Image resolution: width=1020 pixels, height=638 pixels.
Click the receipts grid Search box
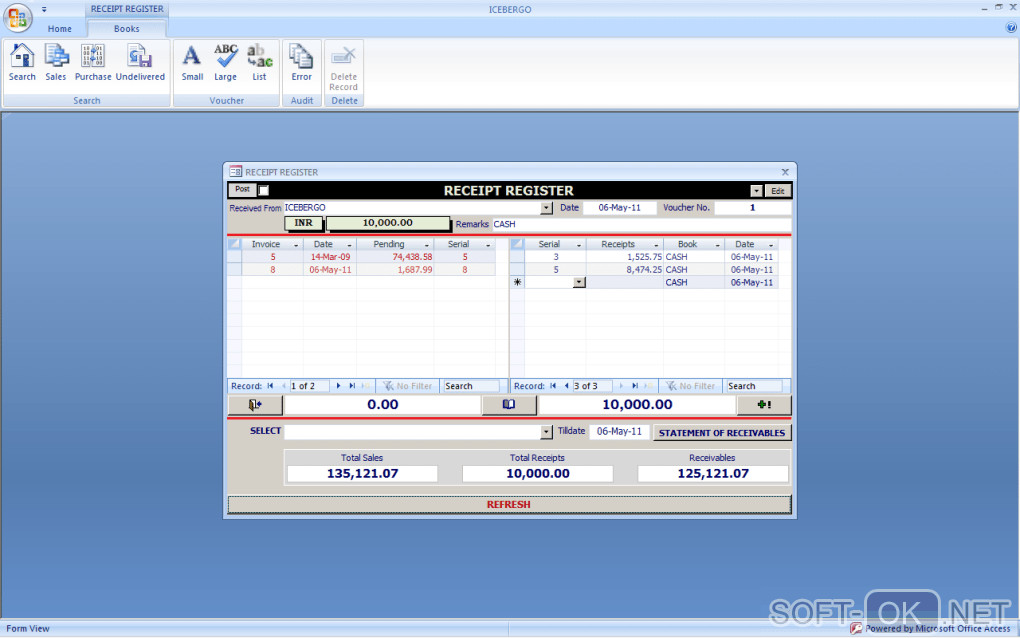[x=754, y=386]
